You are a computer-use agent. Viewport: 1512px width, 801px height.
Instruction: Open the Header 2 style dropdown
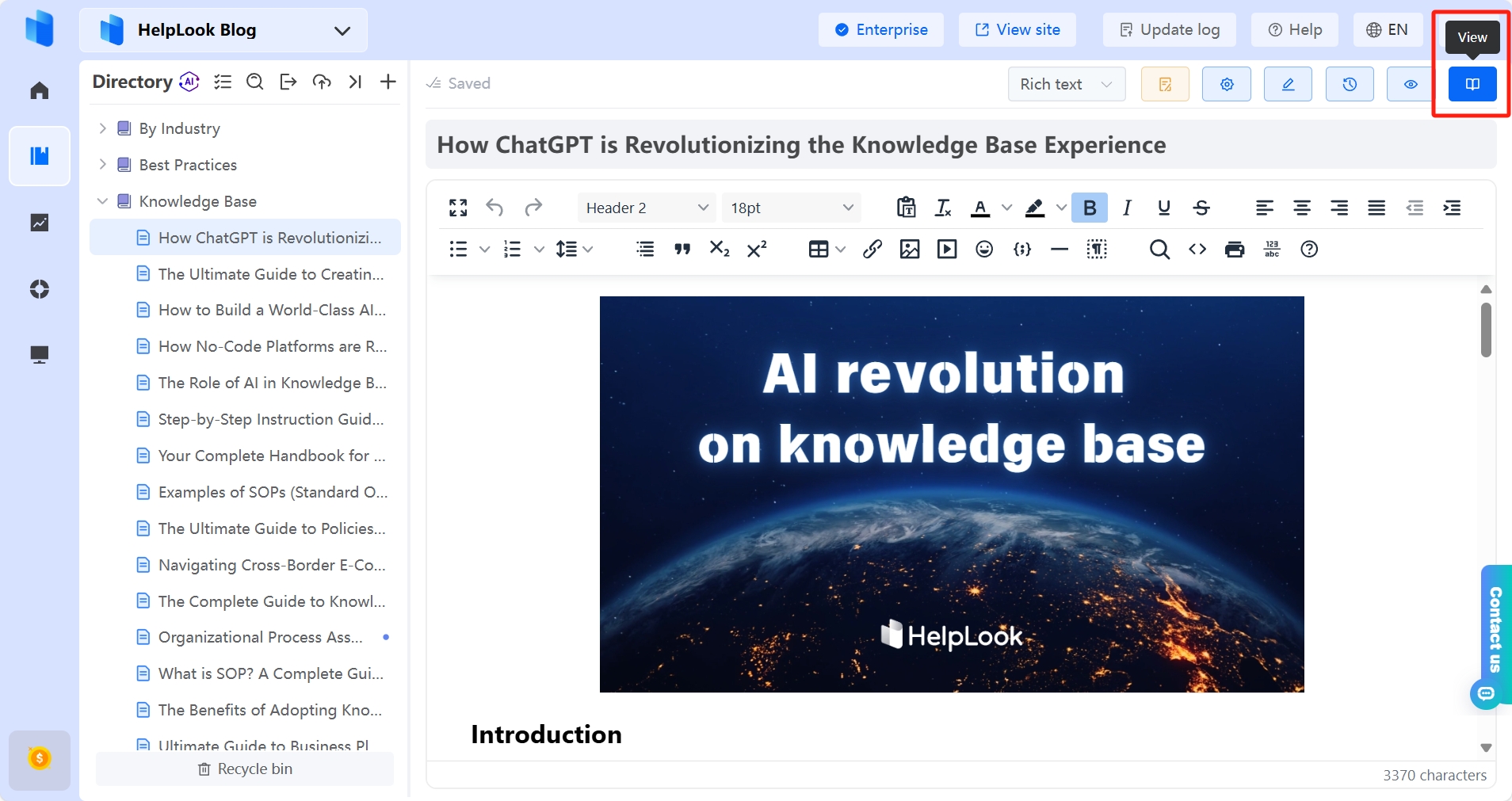click(x=647, y=208)
